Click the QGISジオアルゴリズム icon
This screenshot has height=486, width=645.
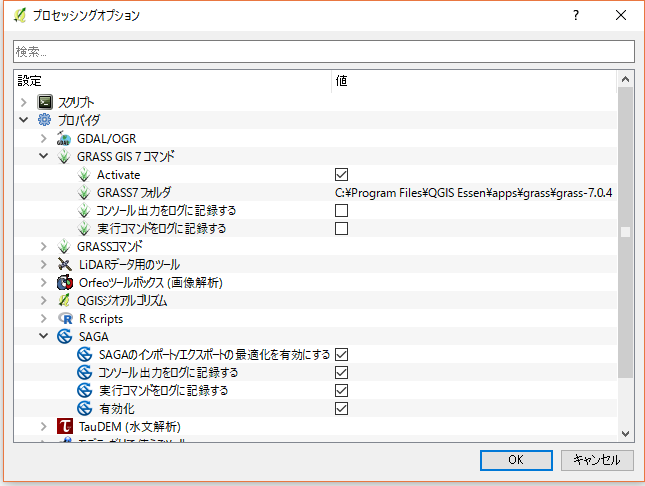[64, 300]
